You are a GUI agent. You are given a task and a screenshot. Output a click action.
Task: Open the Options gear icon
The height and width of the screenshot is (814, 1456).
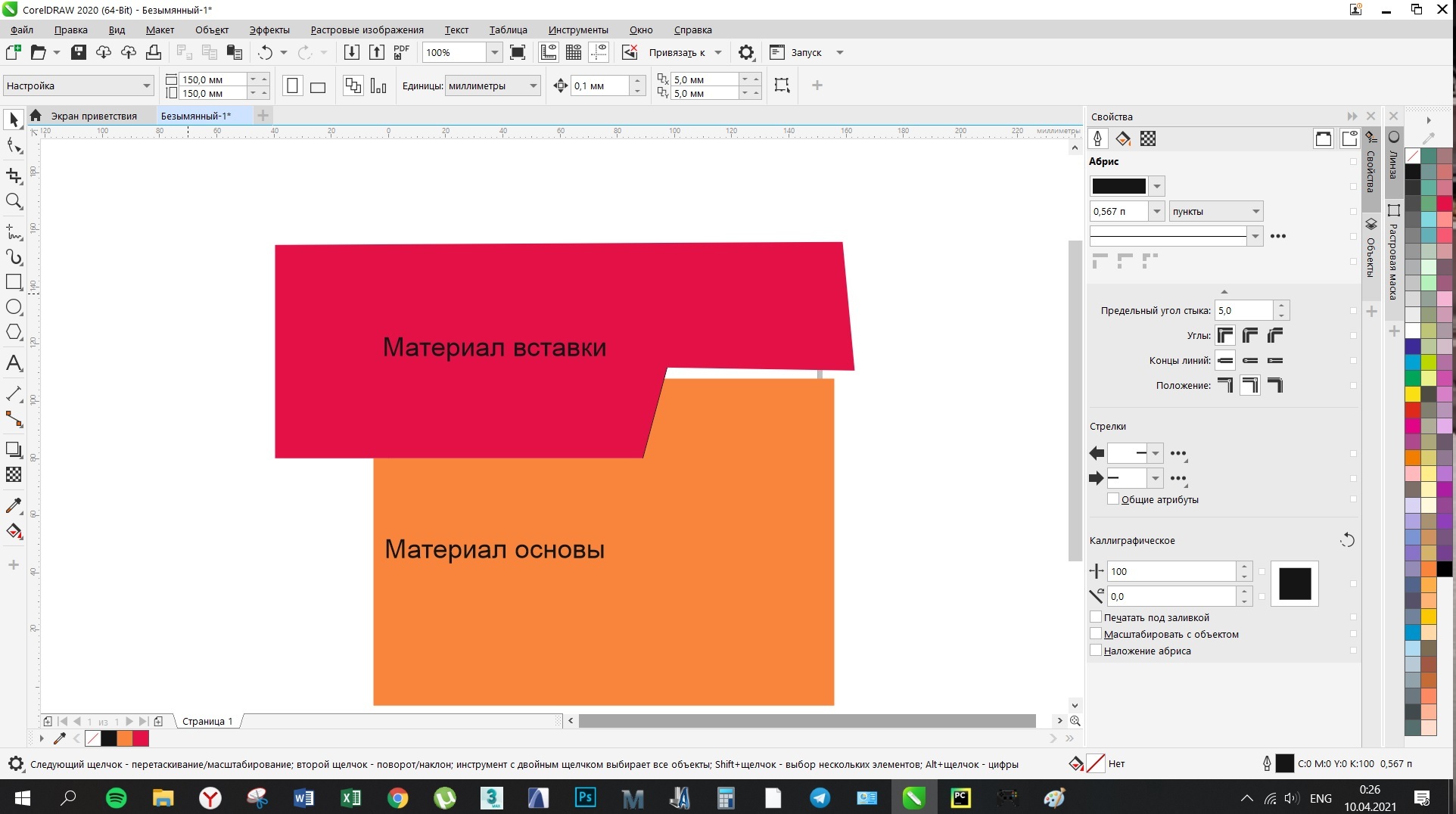pos(746,52)
